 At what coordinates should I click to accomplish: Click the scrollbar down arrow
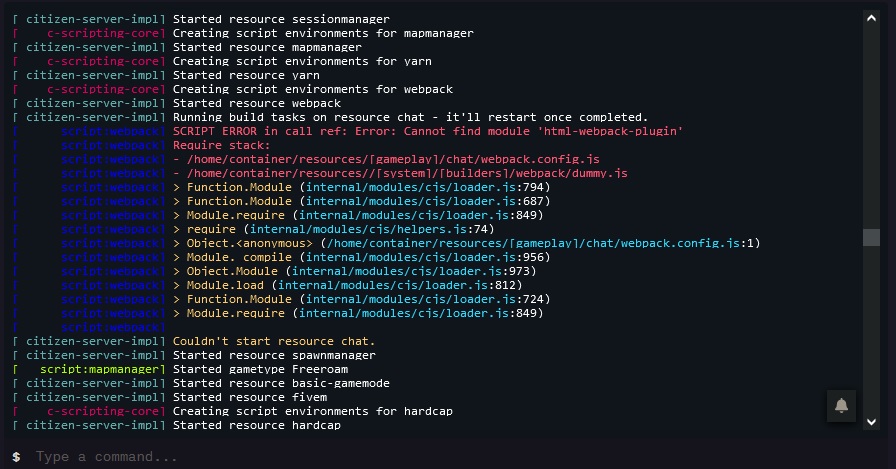(871, 422)
